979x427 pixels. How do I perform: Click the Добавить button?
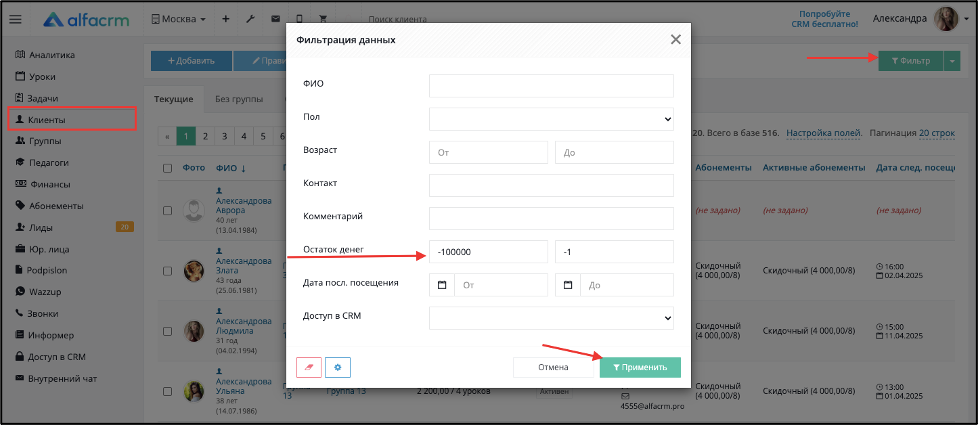191,61
